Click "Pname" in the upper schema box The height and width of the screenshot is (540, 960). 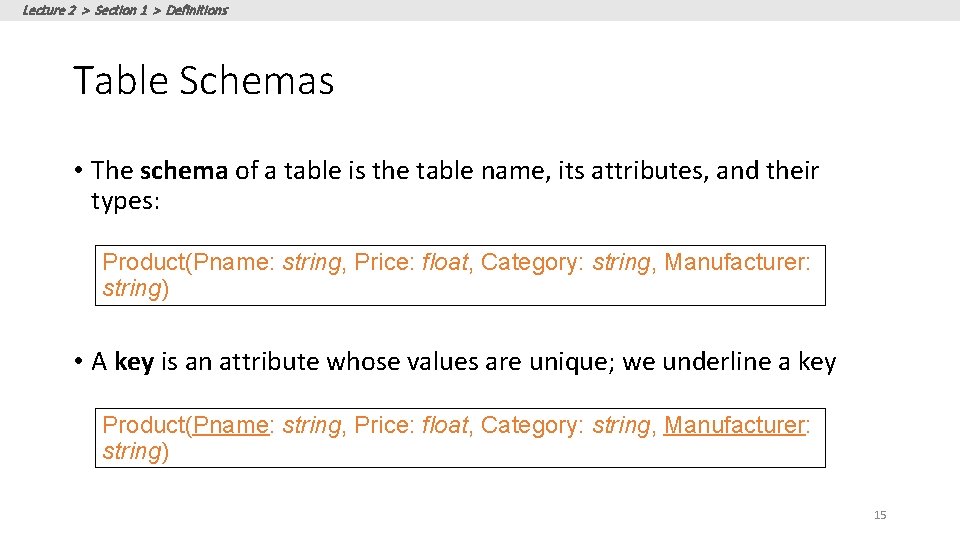231,263
